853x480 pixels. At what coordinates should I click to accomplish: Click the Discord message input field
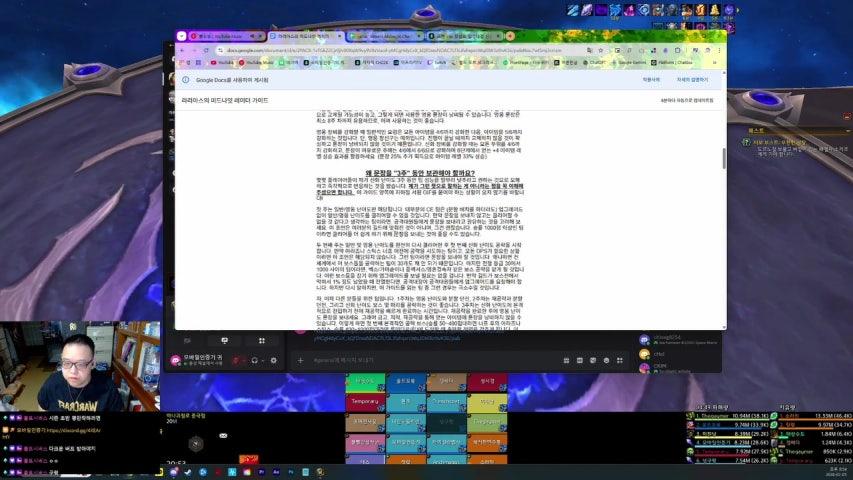click(432, 360)
